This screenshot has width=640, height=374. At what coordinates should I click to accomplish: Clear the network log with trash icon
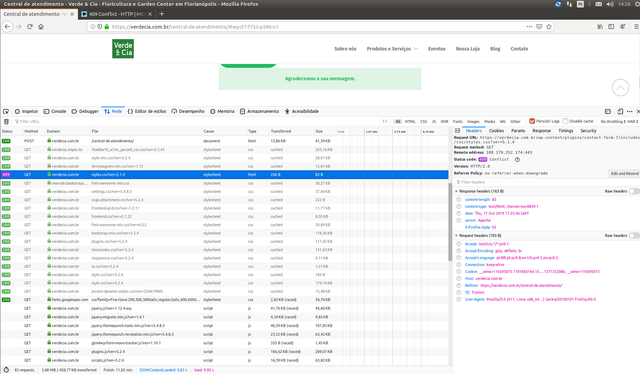click(x=6, y=122)
